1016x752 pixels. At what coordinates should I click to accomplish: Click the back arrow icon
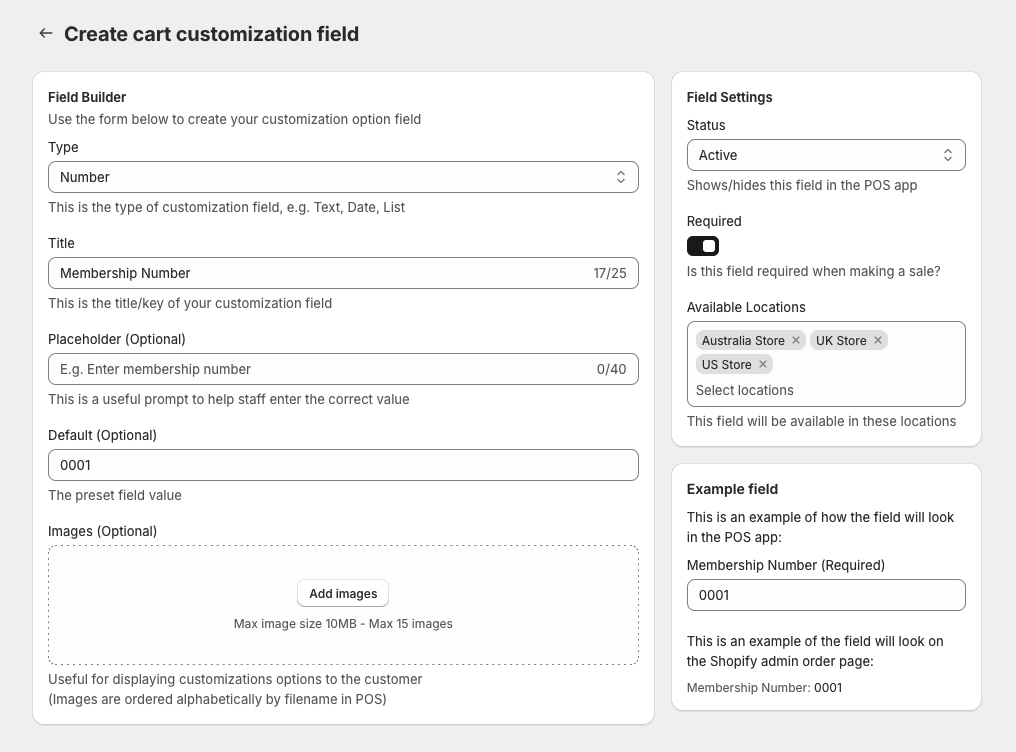click(x=45, y=34)
